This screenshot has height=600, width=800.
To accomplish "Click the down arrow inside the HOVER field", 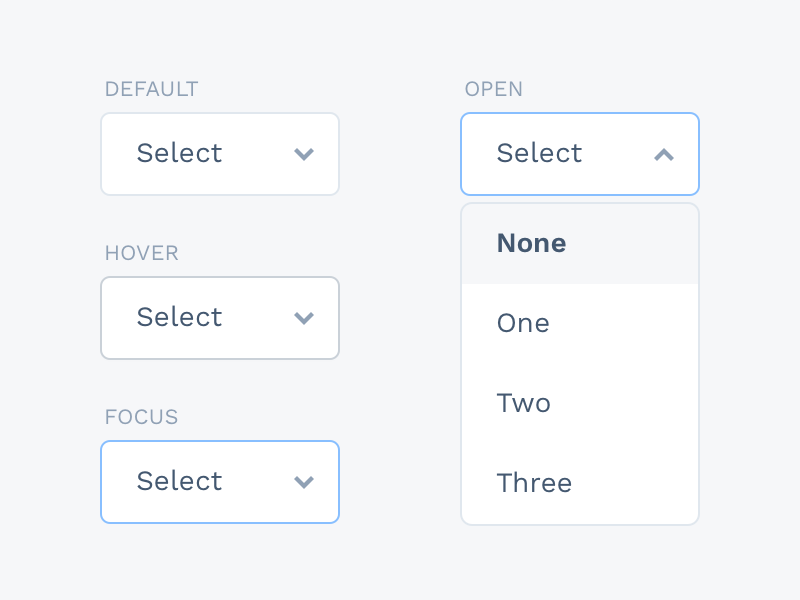I will tap(304, 318).
